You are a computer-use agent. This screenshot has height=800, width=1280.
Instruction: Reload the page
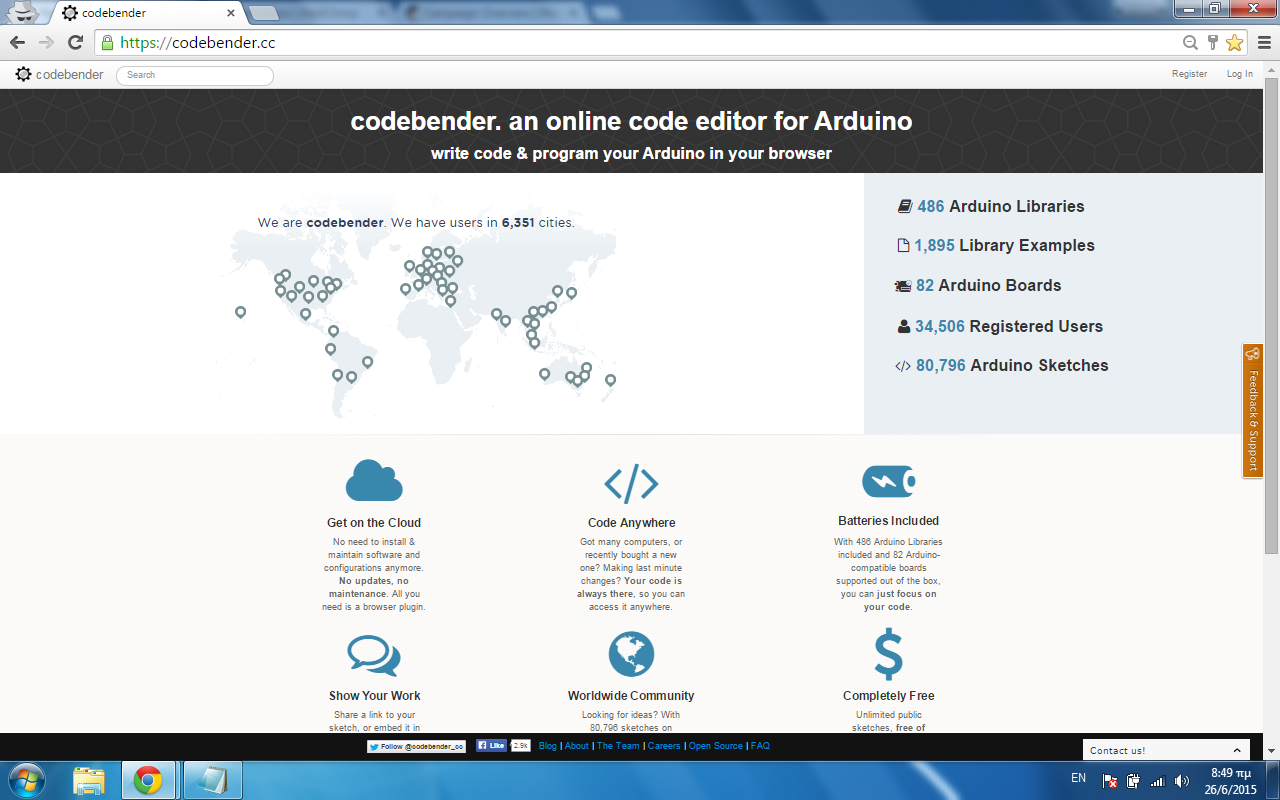[x=75, y=42]
